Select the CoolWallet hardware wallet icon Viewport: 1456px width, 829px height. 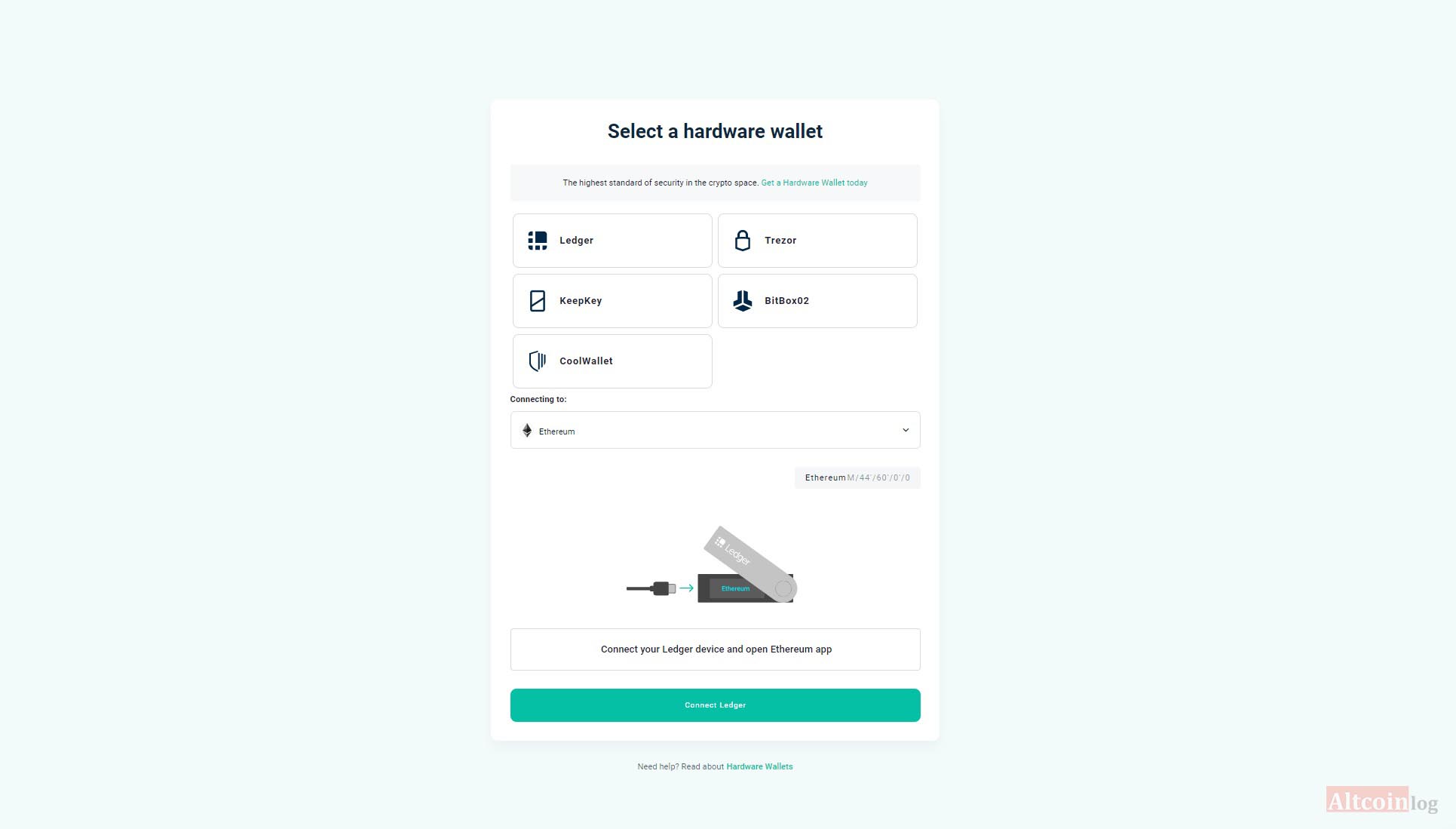coord(537,361)
